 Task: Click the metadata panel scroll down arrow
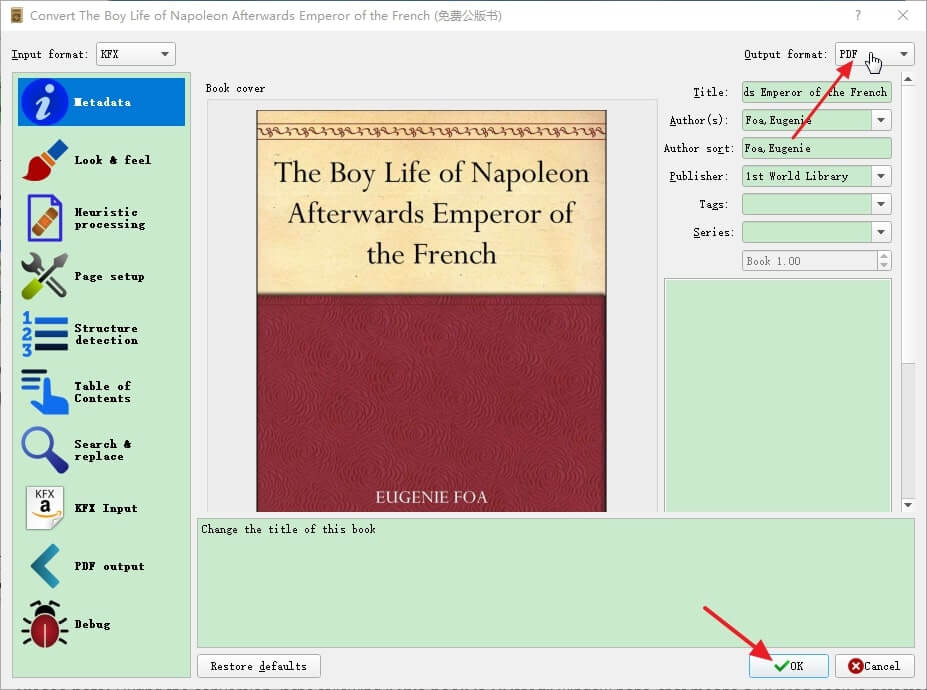[x=908, y=505]
